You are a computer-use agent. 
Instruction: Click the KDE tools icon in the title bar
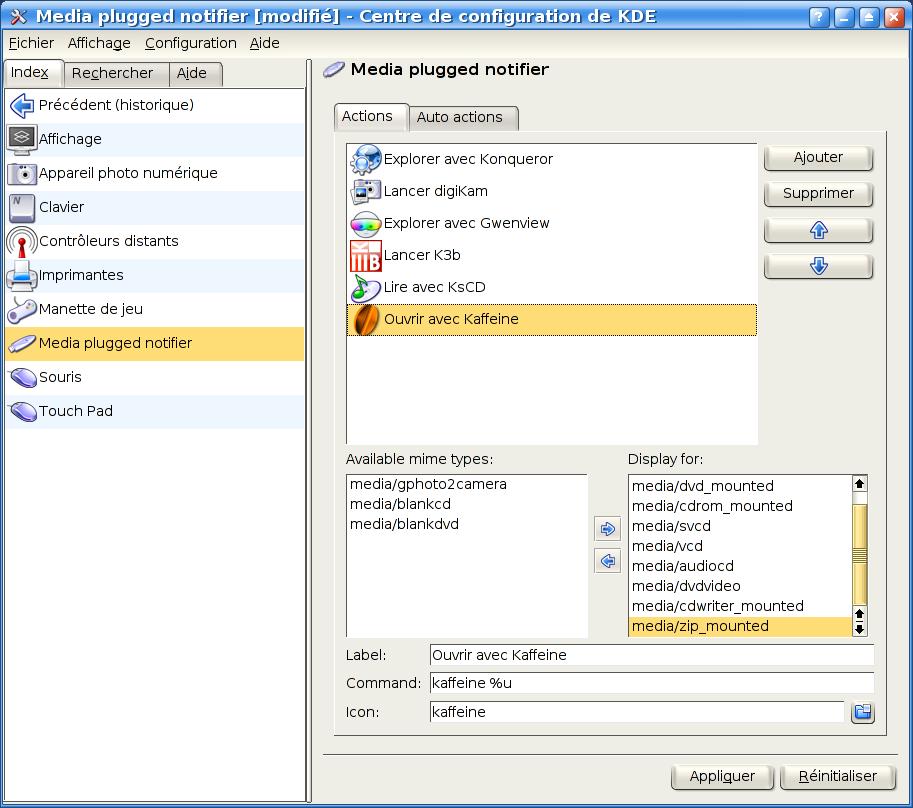coord(18,16)
